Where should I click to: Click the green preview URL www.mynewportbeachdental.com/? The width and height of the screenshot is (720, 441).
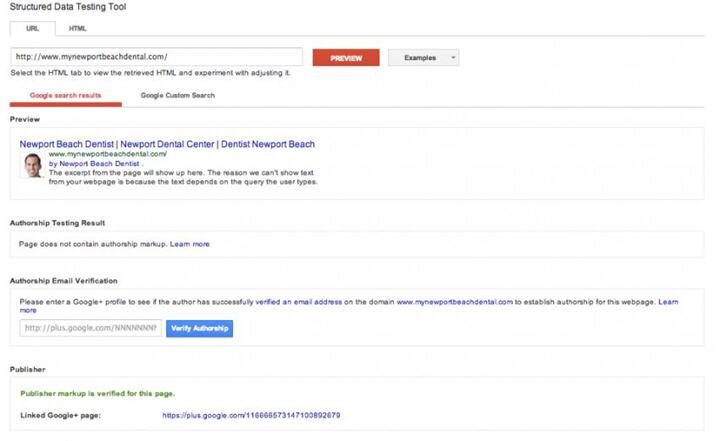click(x=108, y=154)
